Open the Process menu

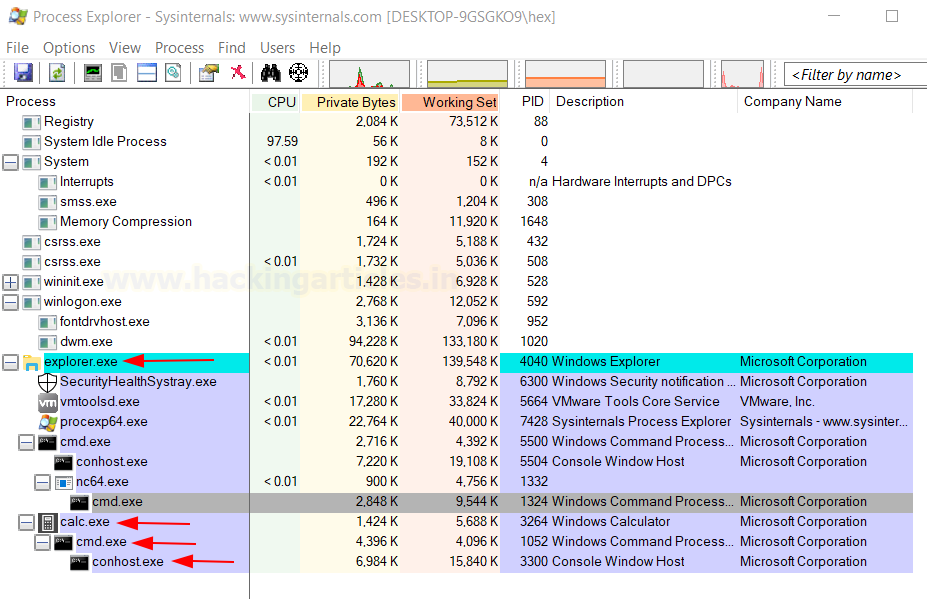179,48
